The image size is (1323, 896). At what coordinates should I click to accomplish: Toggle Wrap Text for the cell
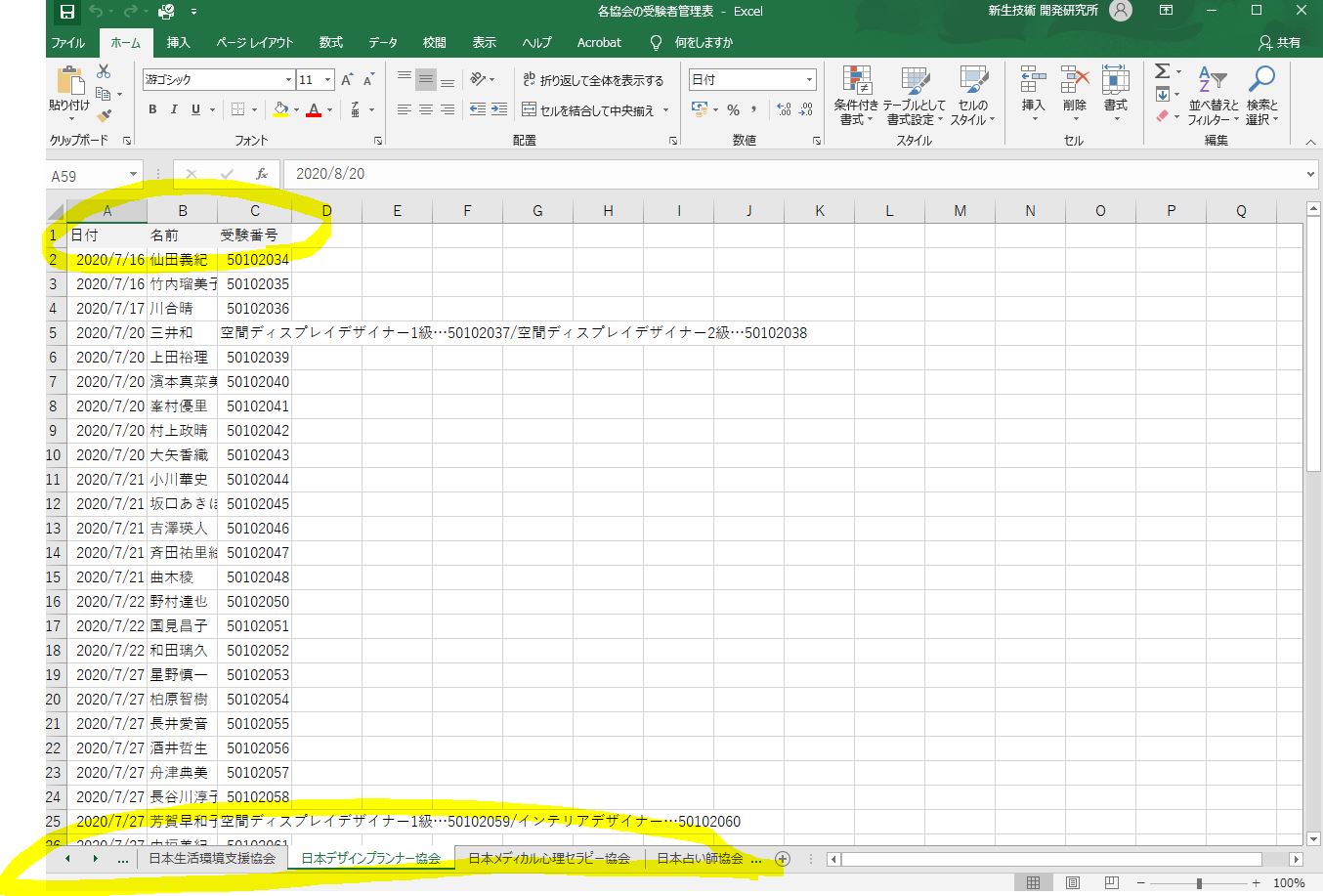pos(593,80)
